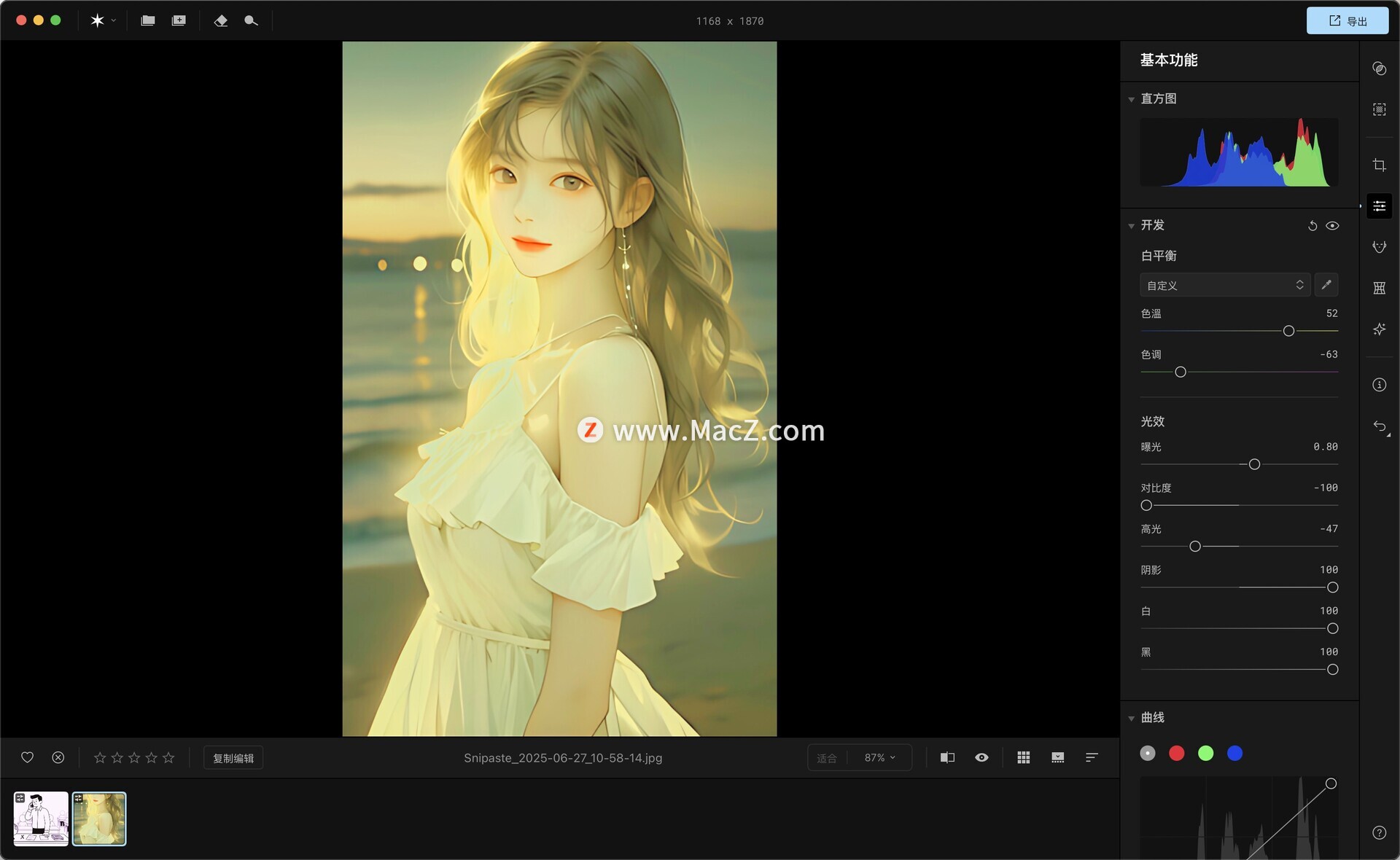This screenshot has height=860, width=1400.
Task: Open the star-shaped app menu icon
Action: click(x=98, y=20)
